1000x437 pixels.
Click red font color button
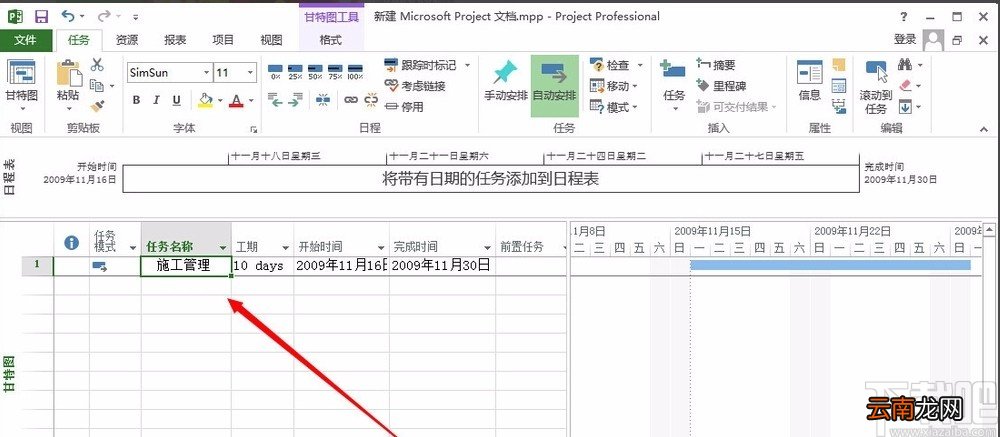pos(237,100)
